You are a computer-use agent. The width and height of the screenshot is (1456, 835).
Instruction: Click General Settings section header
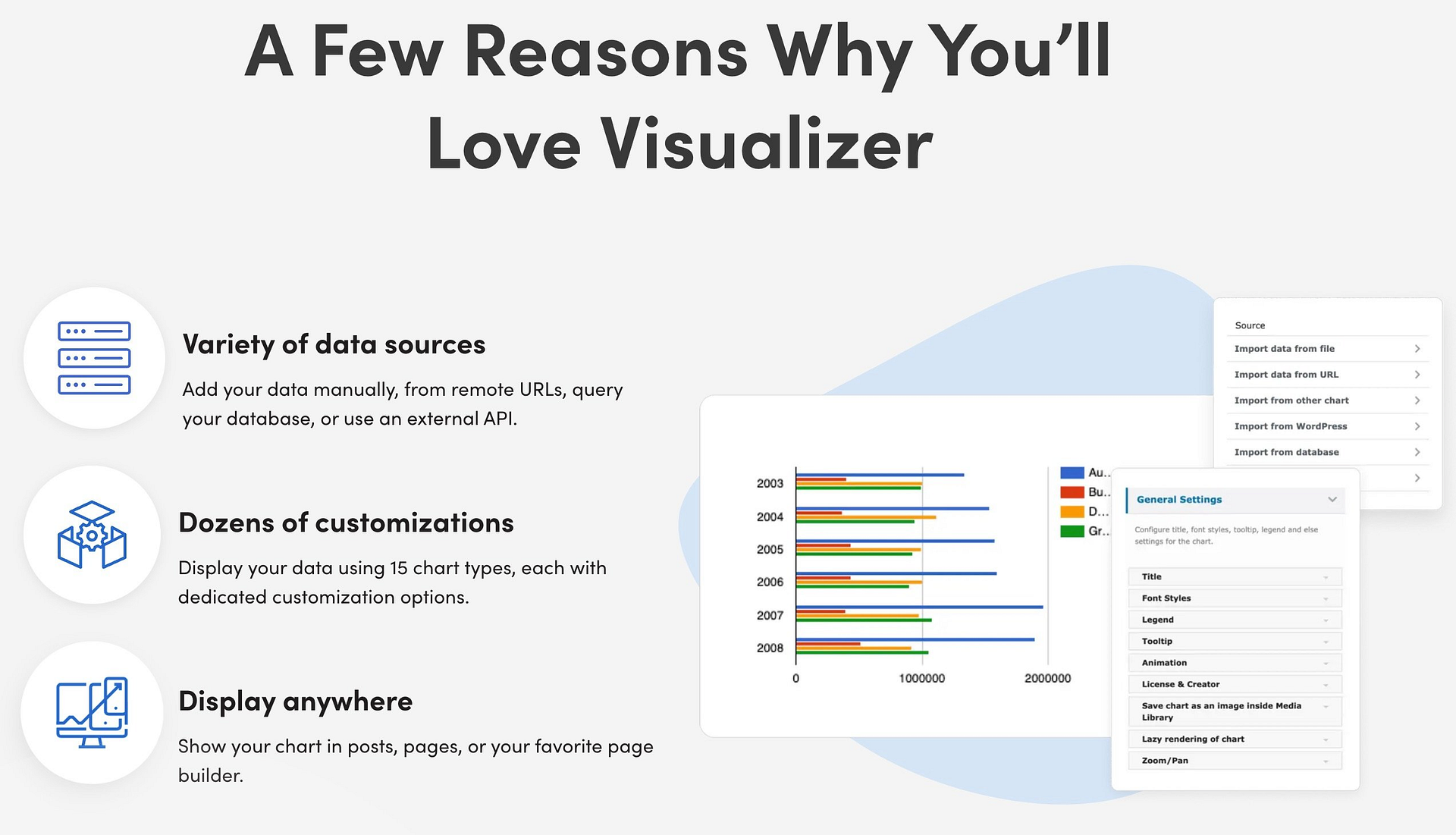coord(1232,498)
